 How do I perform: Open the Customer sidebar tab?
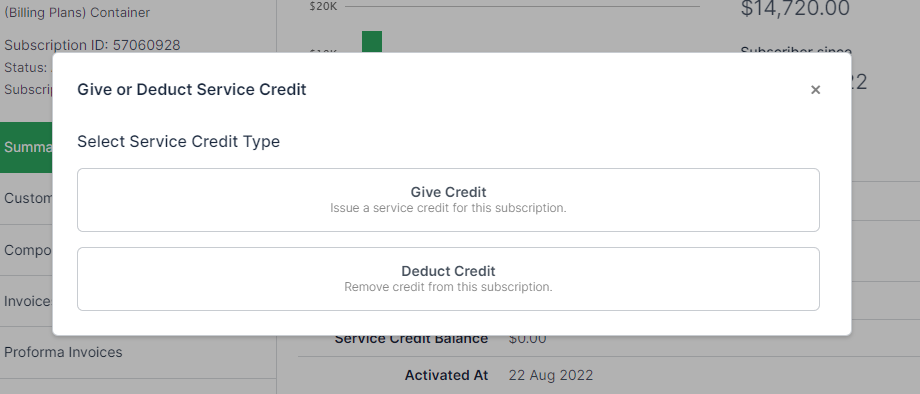click(x=26, y=199)
